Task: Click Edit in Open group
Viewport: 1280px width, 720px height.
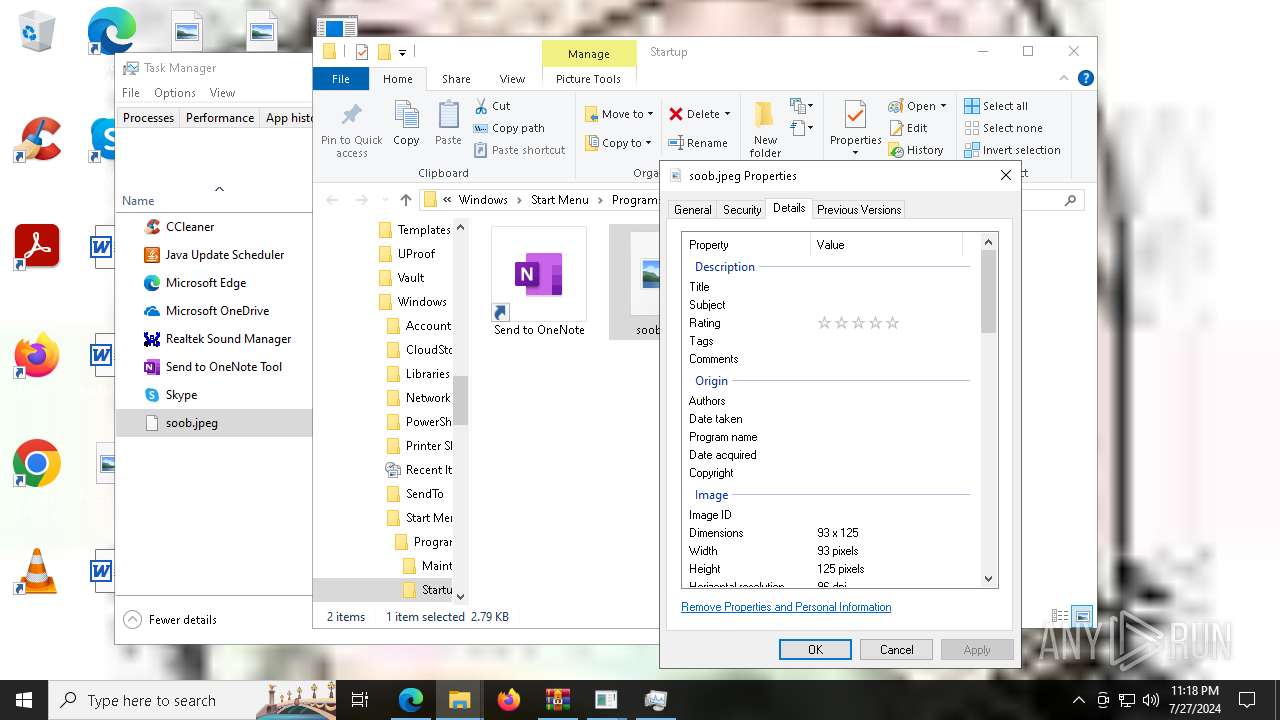Action: [907, 128]
